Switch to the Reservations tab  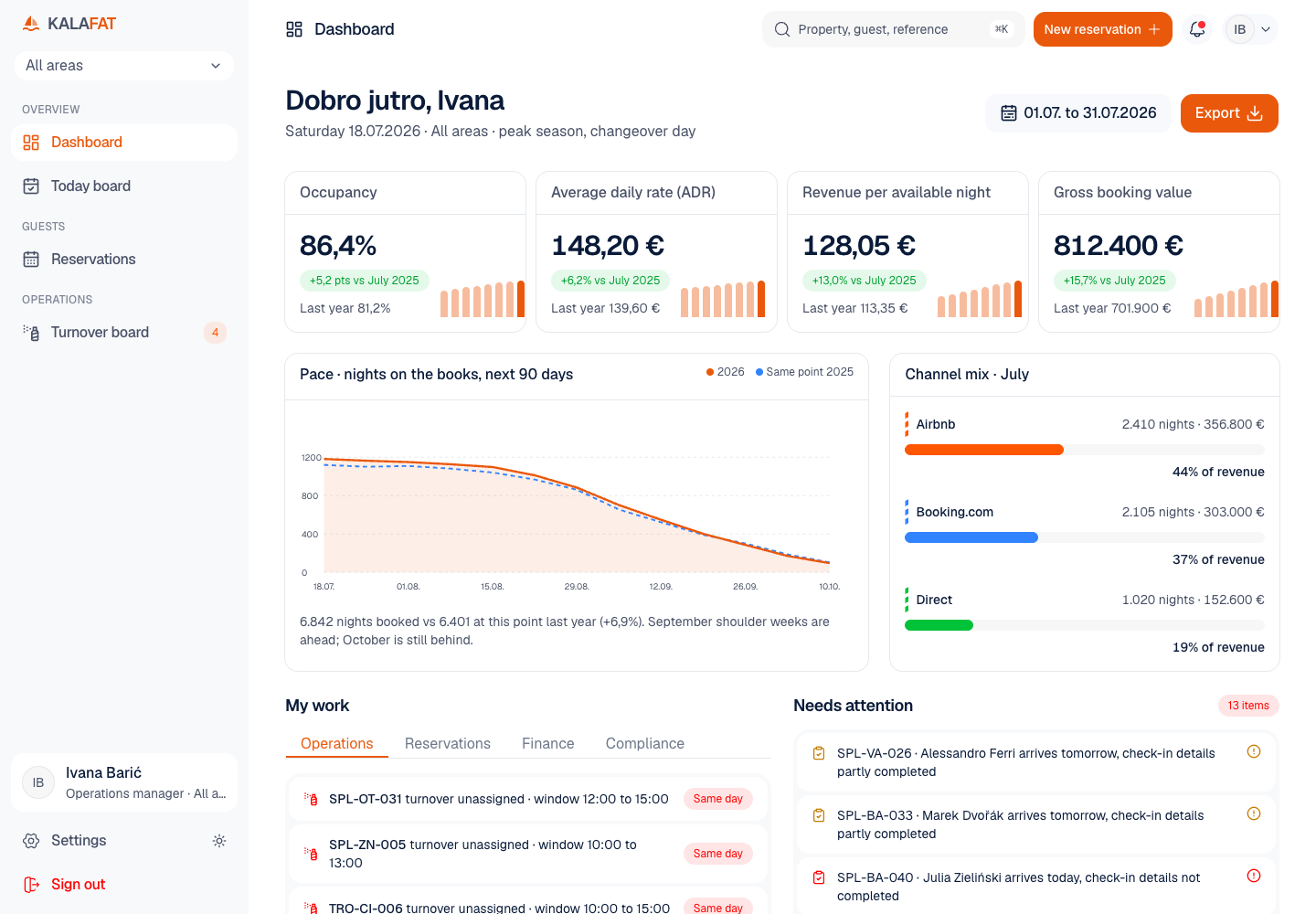(x=448, y=744)
